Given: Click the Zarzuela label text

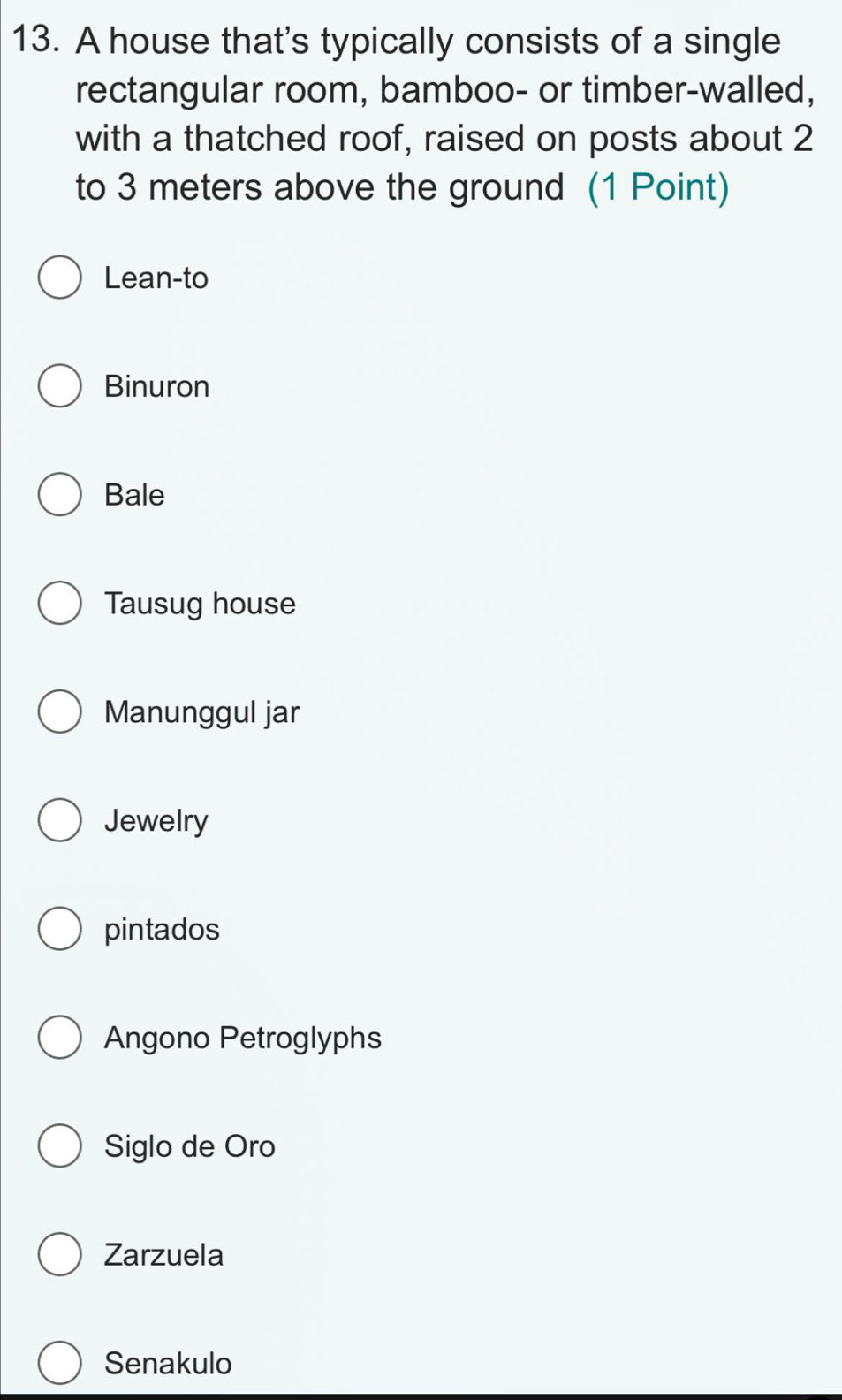Looking at the screenshot, I should point(164,1255).
